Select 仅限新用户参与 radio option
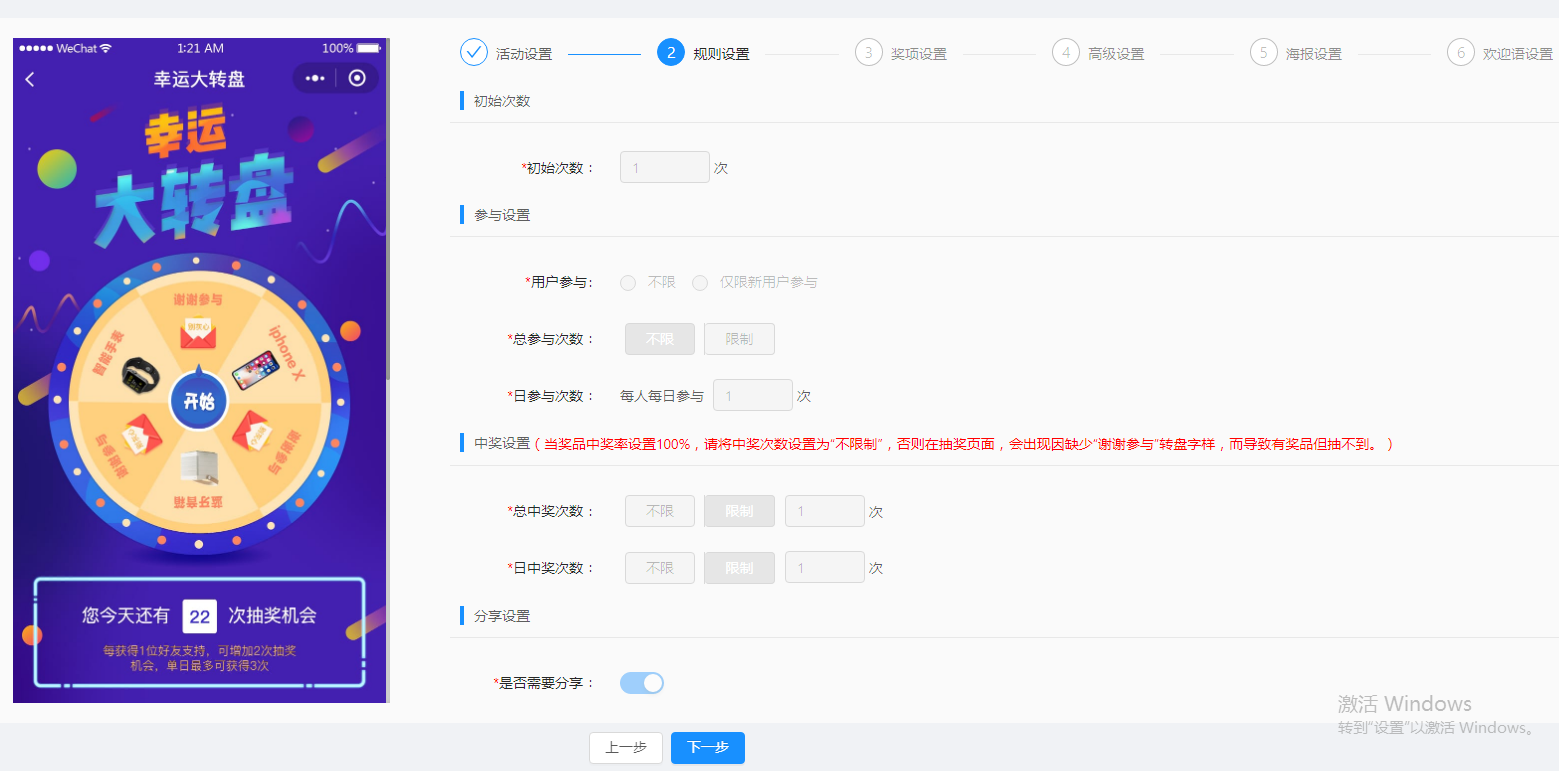 tap(700, 283)
